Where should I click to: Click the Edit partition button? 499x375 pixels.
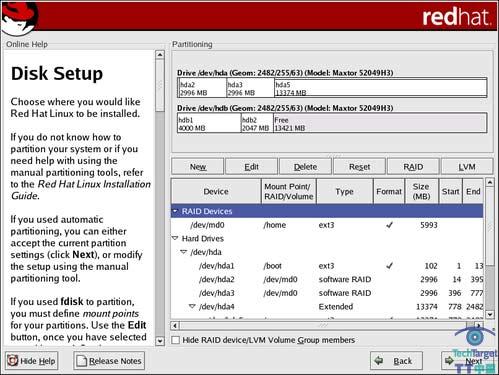tap(251, 166)
